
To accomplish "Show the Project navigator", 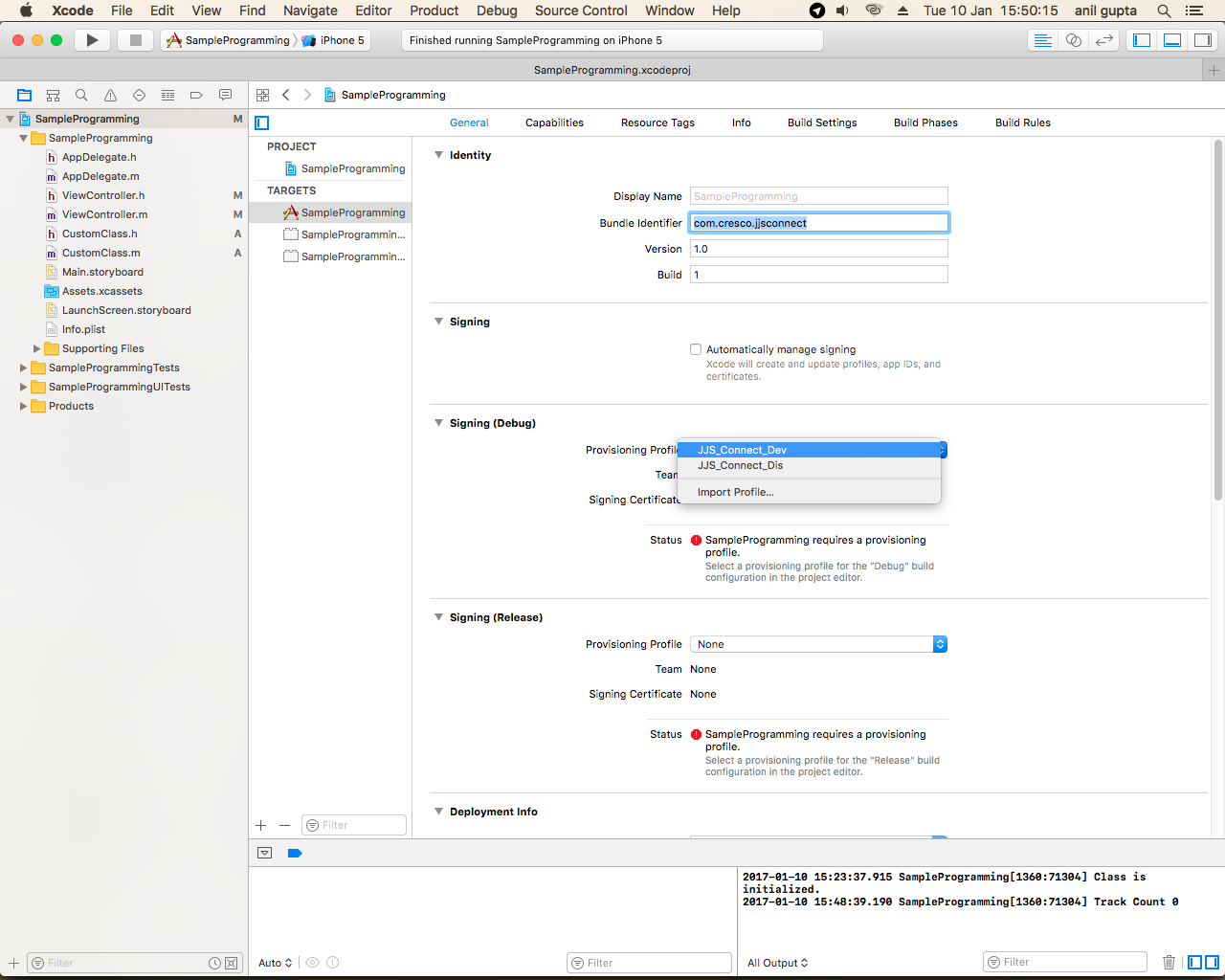I will pyautogui.click(x=24, y=95).
